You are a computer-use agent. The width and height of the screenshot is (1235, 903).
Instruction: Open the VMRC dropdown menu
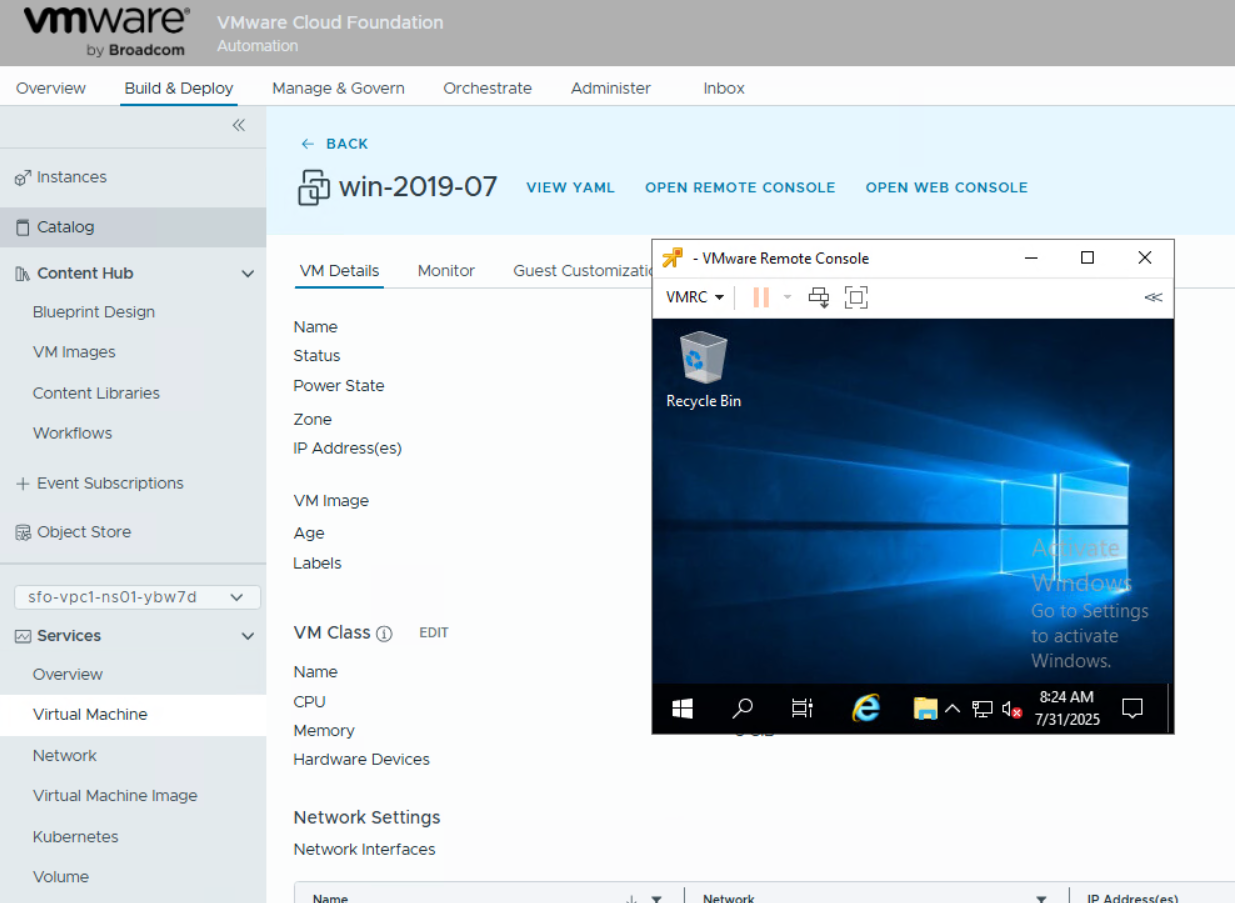695,297
